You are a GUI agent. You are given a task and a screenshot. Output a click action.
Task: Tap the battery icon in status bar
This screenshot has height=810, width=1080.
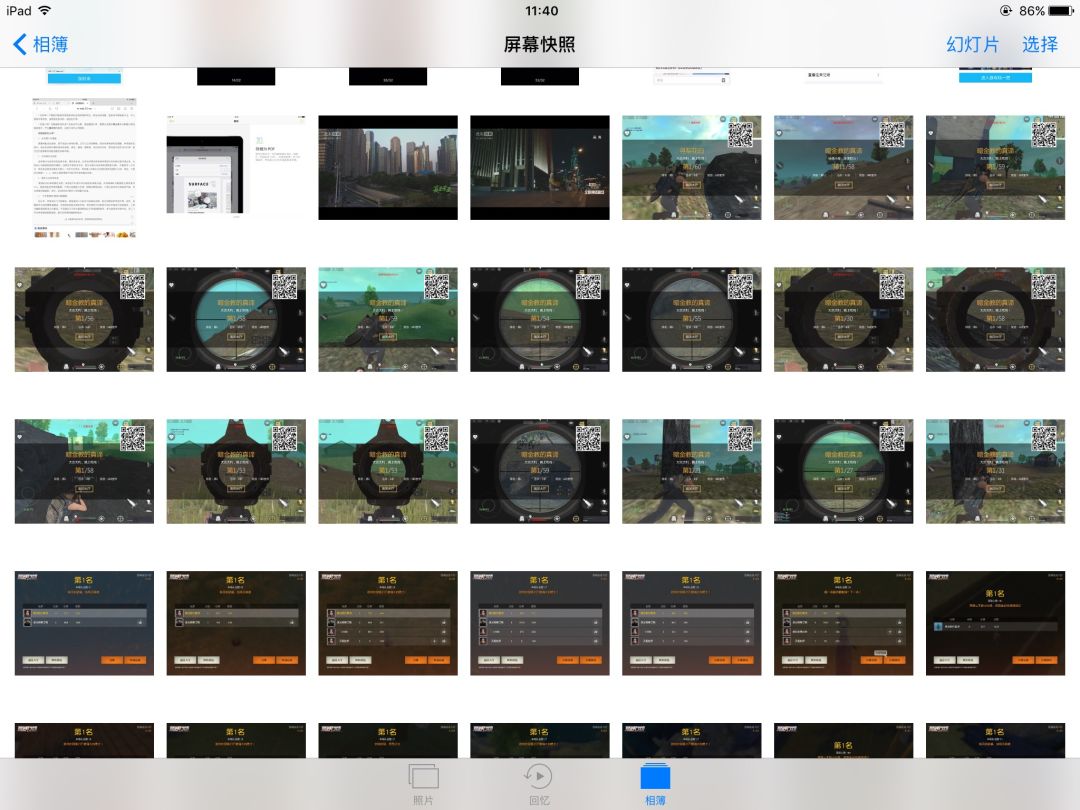pyautogui.click(x=1061, y=10)
